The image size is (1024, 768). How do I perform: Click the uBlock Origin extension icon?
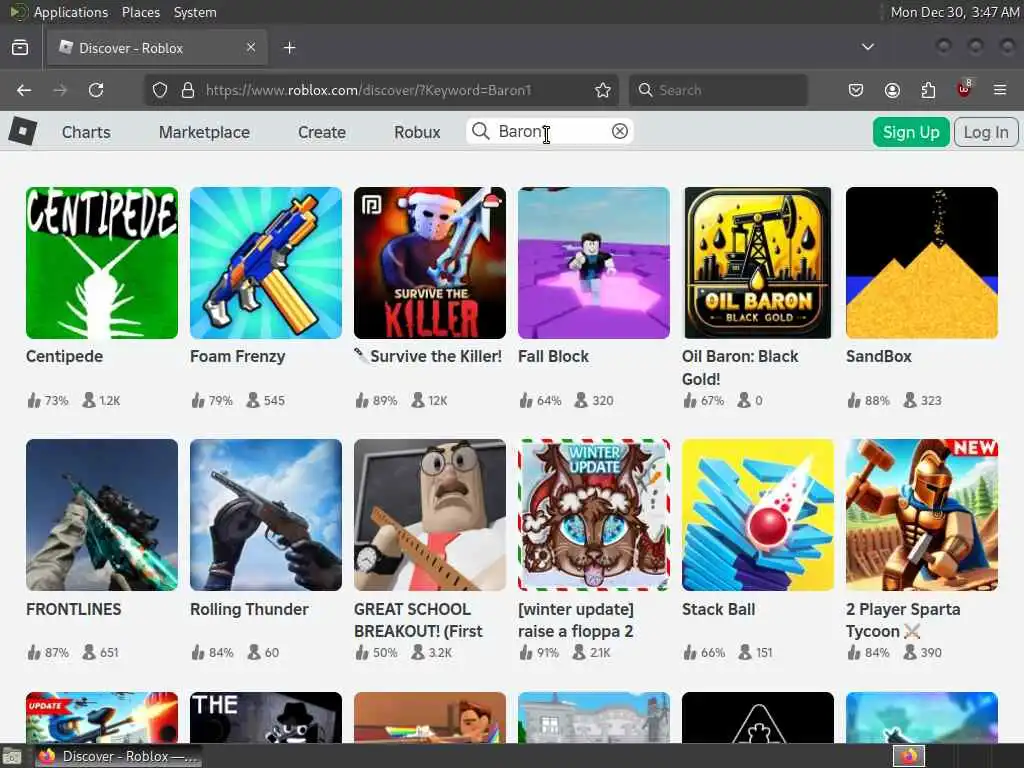(964, 89)
